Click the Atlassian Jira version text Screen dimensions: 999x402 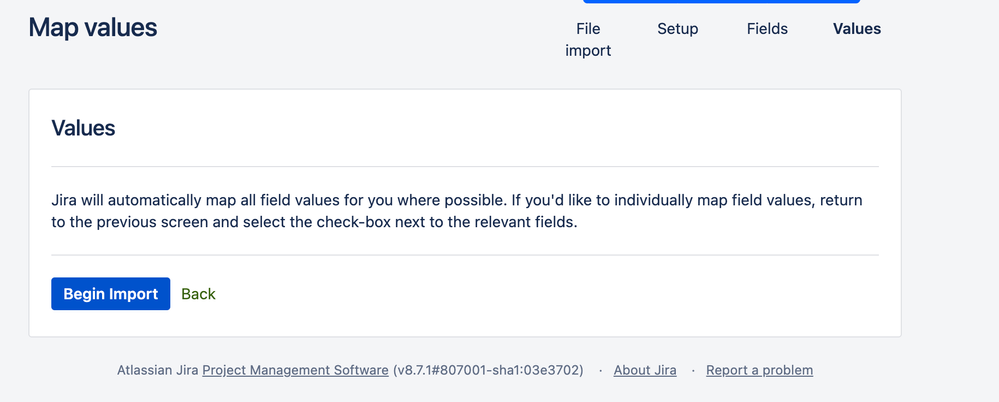pos(350,370)
